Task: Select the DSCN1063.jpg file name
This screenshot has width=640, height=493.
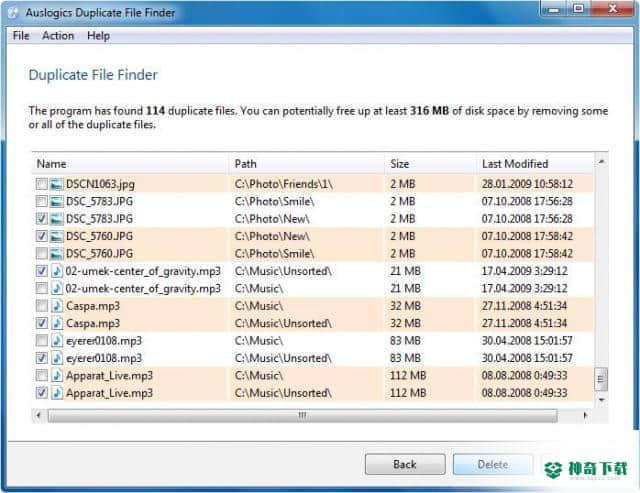Action: tap(100, 184)
